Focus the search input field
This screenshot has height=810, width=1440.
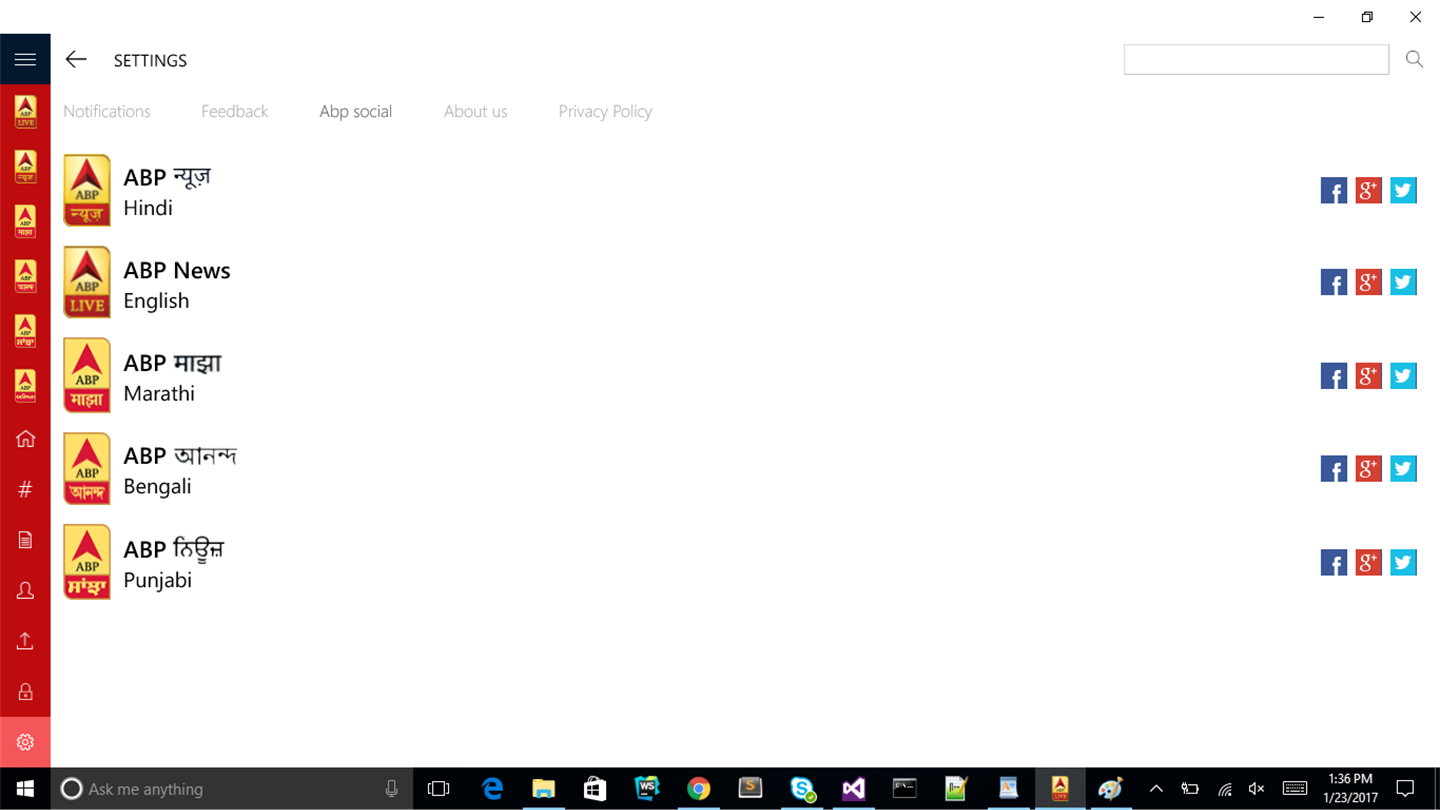point(1256,60)
